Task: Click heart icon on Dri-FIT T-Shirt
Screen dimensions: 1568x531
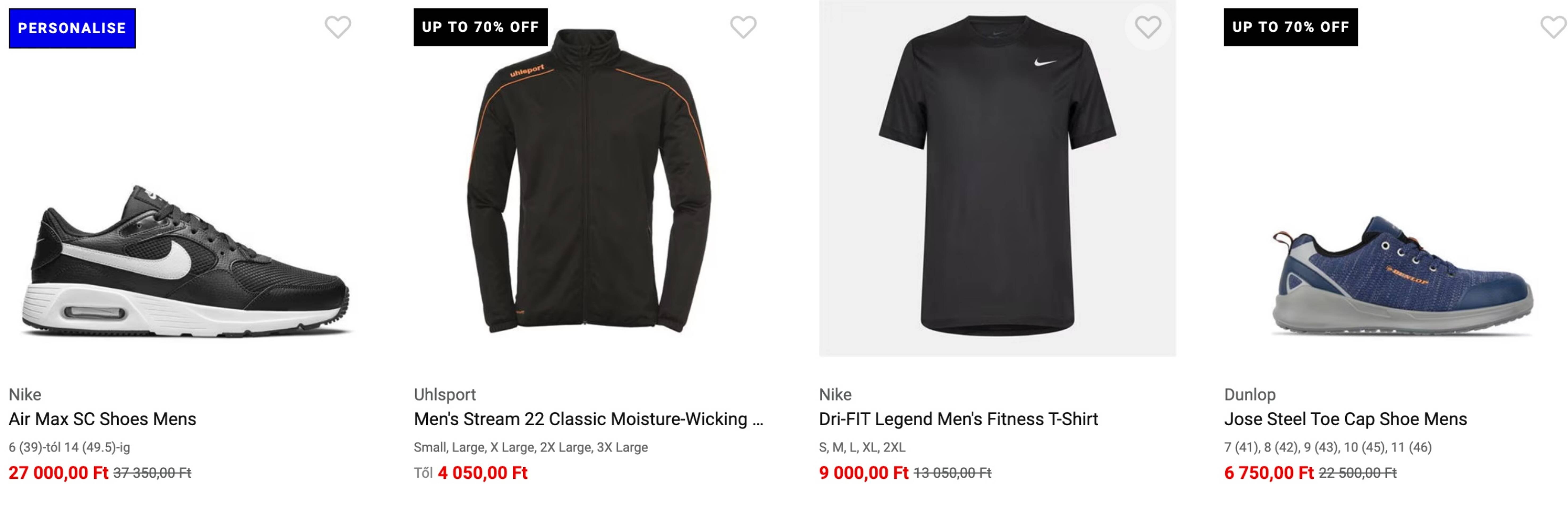Action: 1147,27
